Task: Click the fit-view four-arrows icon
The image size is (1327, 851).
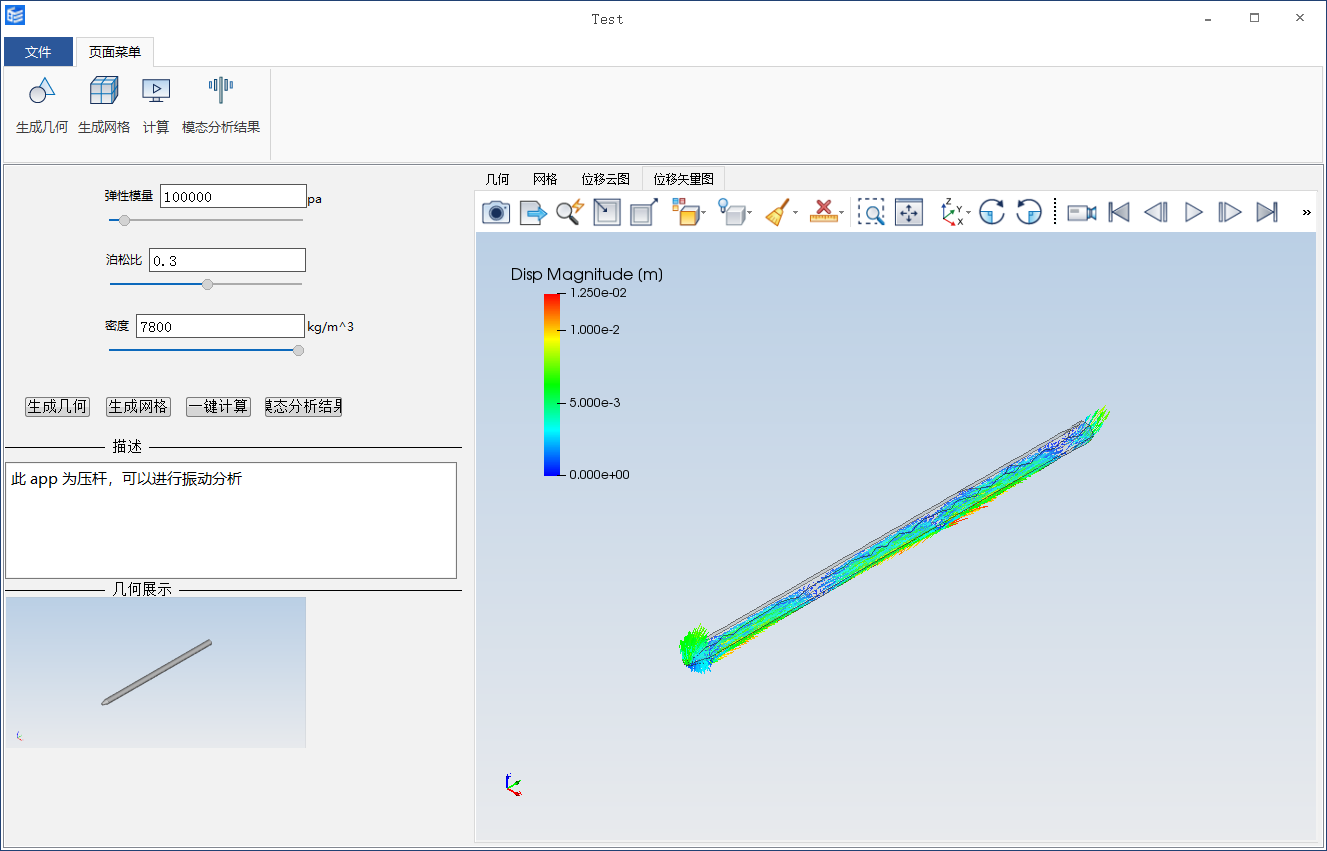Action: coord(909,212)
